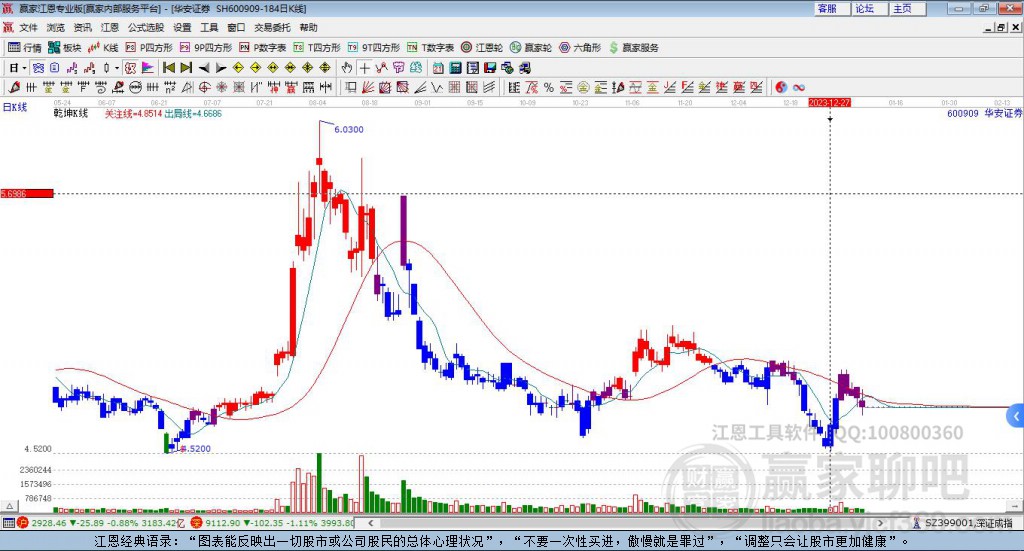Click the brain icon in toolbar

(417, 68)
